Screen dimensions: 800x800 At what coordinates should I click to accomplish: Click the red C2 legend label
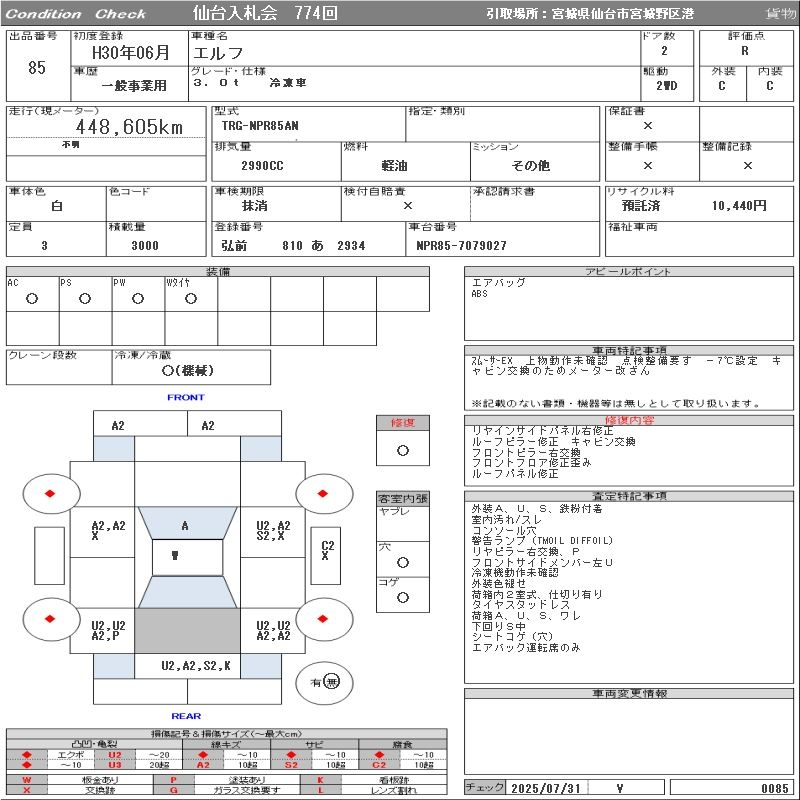point(379,765)
